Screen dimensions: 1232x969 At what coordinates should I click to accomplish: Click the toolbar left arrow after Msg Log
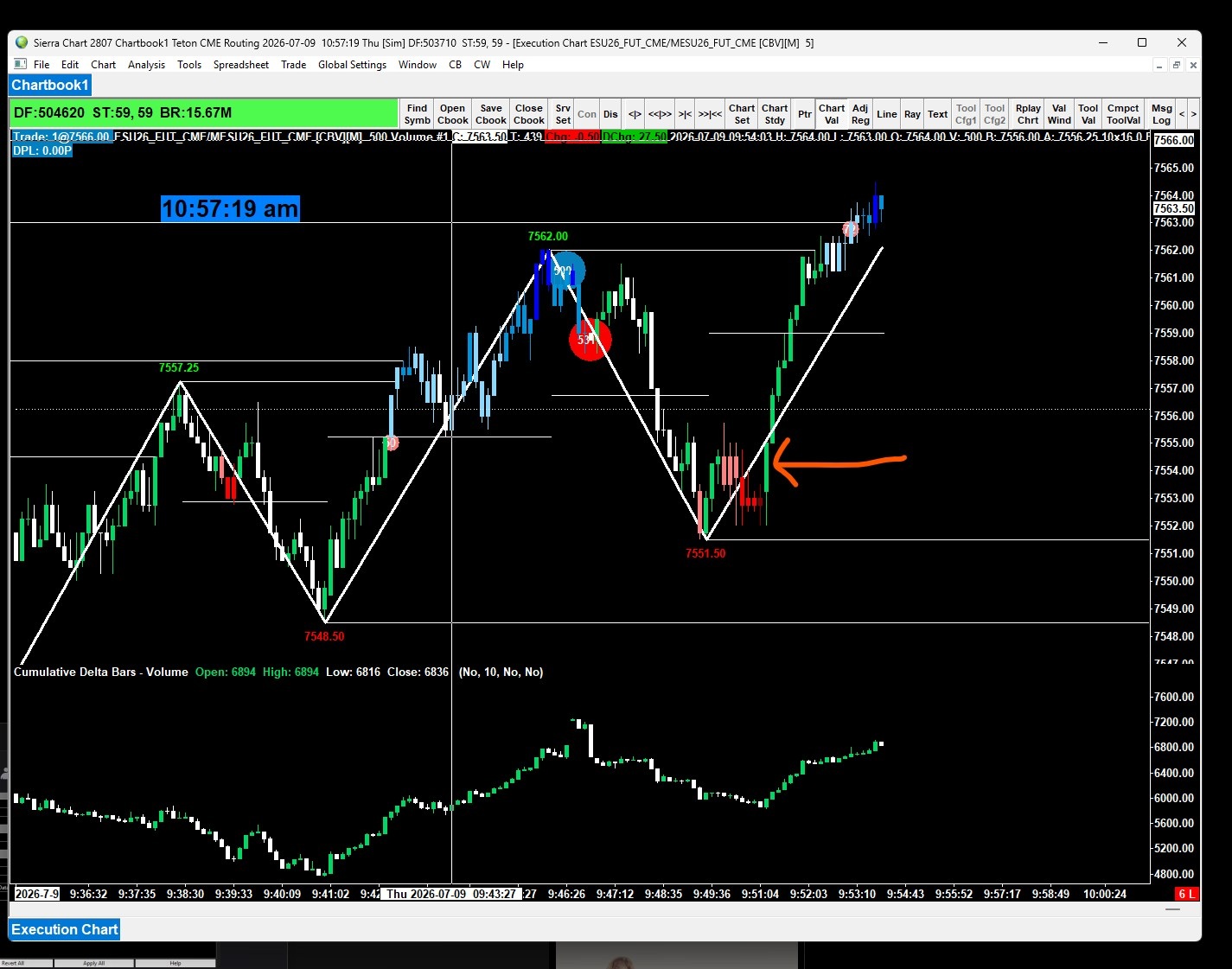1182,114
